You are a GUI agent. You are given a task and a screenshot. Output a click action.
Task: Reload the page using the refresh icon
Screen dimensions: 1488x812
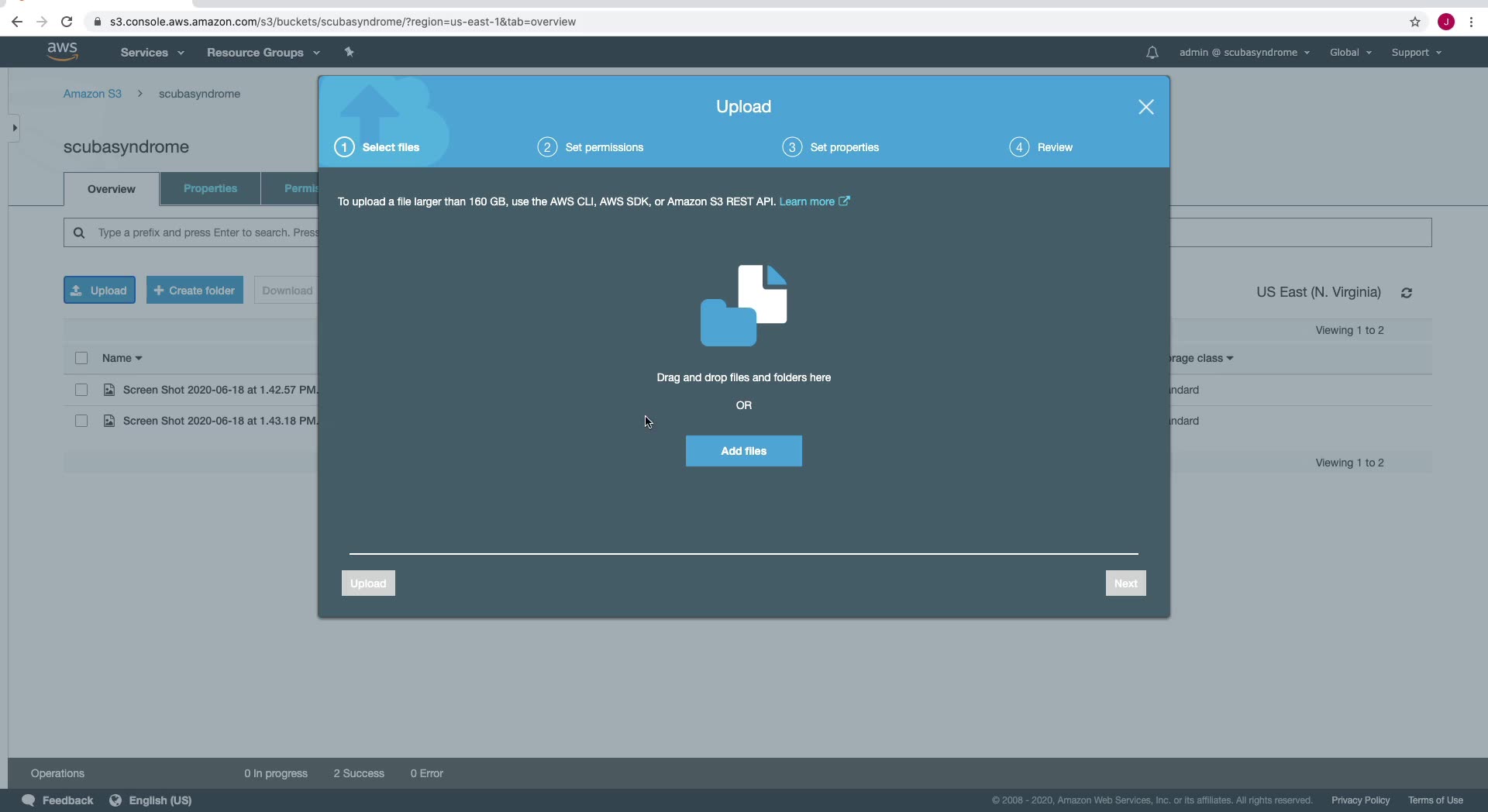[67, 22]
